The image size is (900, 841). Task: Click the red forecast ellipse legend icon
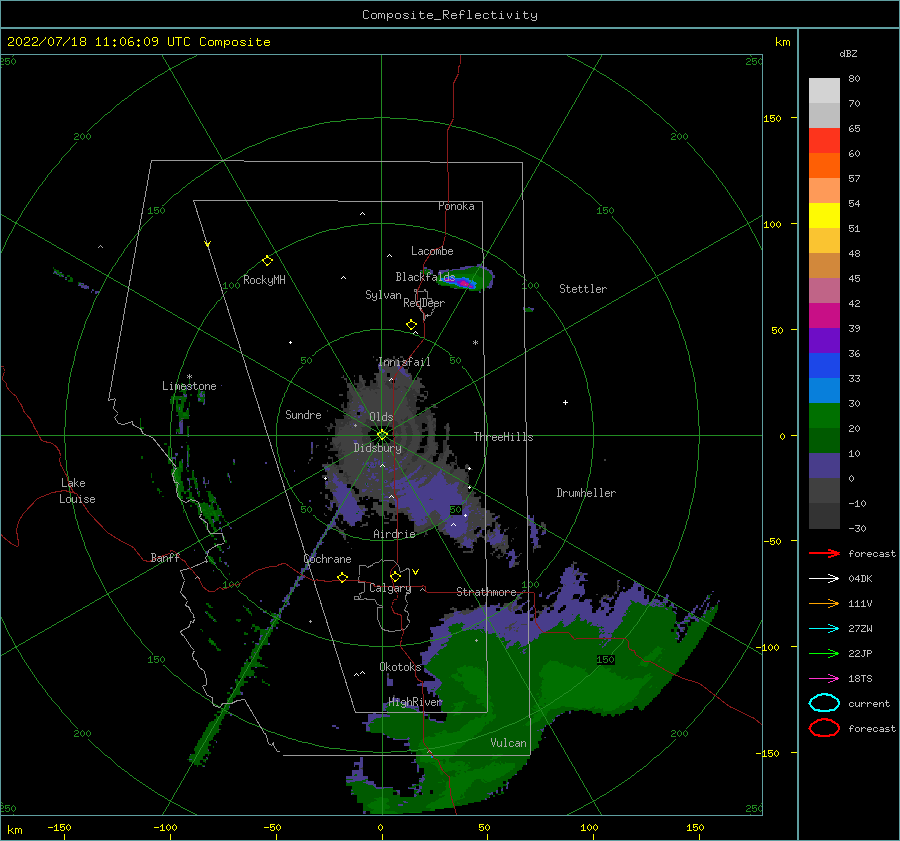(x=824, y=728)
